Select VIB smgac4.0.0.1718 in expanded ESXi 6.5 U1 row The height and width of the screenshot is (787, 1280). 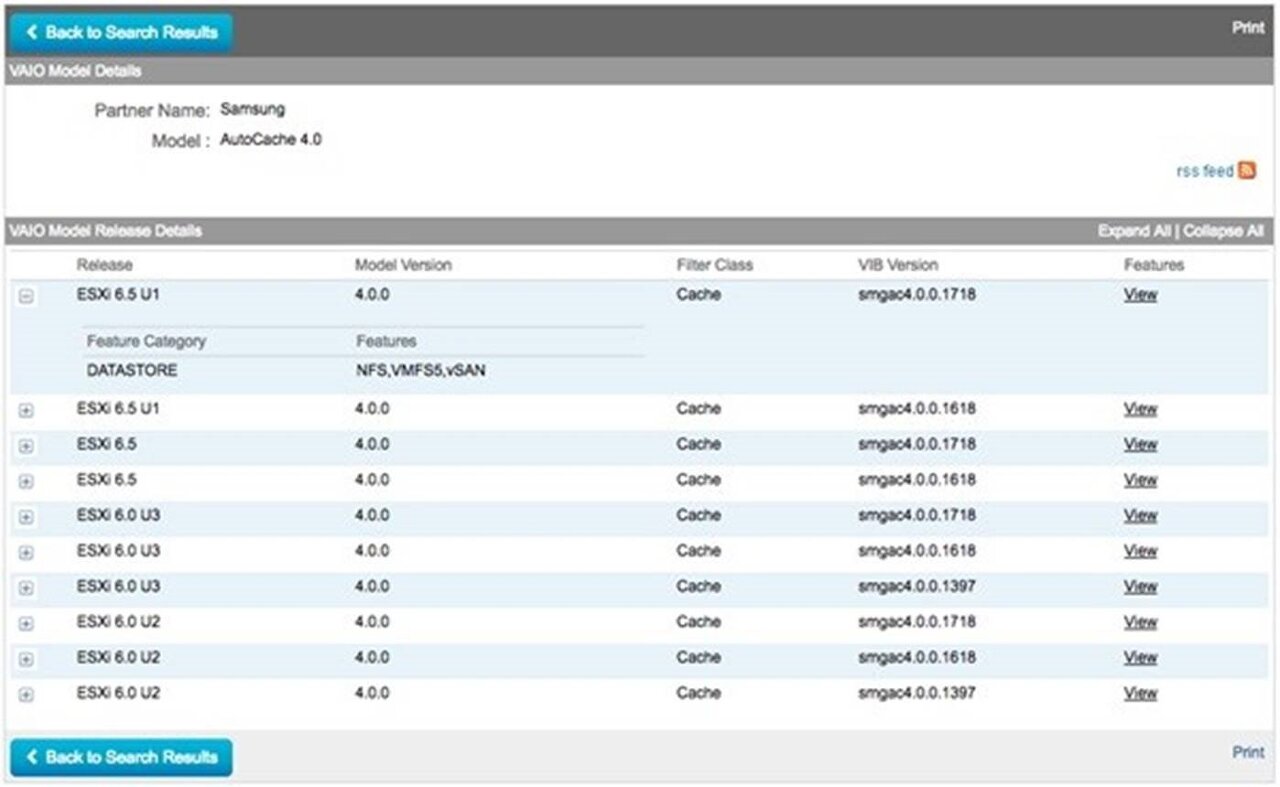pos(917,295)
